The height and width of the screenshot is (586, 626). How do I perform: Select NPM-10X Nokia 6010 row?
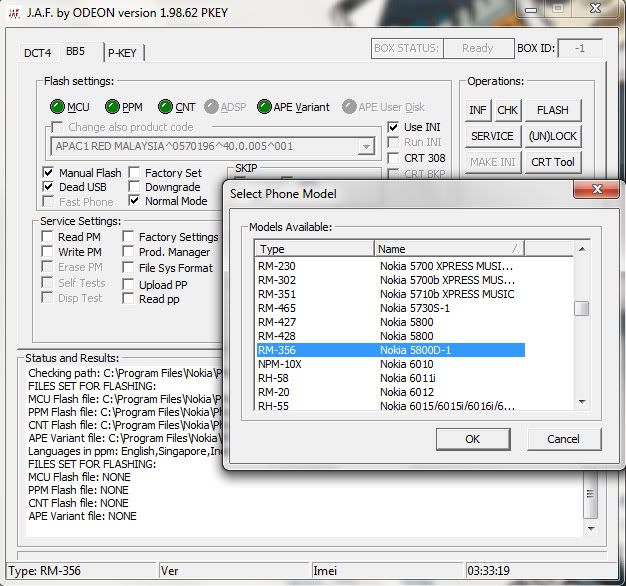coord(390,364)
